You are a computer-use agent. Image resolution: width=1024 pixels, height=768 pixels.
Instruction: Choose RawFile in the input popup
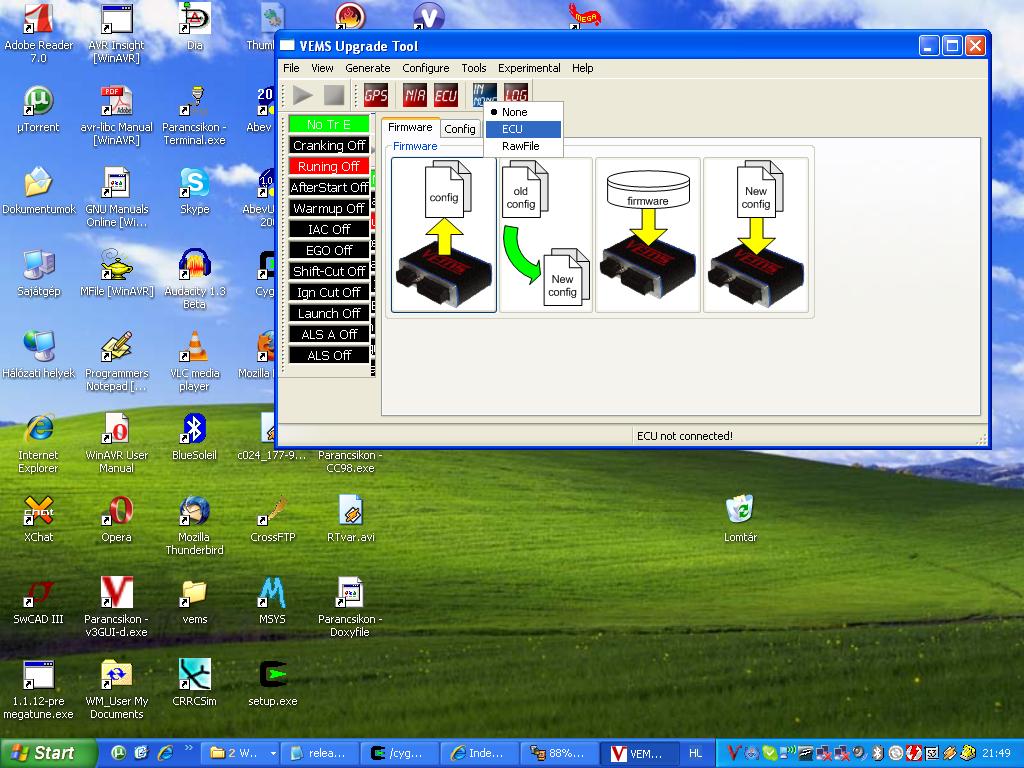(523, 146)
